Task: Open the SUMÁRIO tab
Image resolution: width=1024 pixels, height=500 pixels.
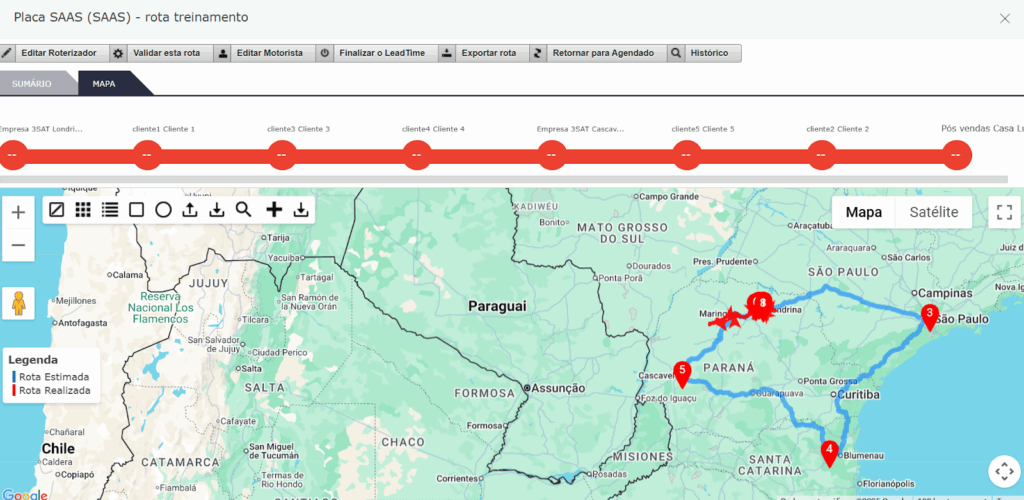Action: click(32, 84)
